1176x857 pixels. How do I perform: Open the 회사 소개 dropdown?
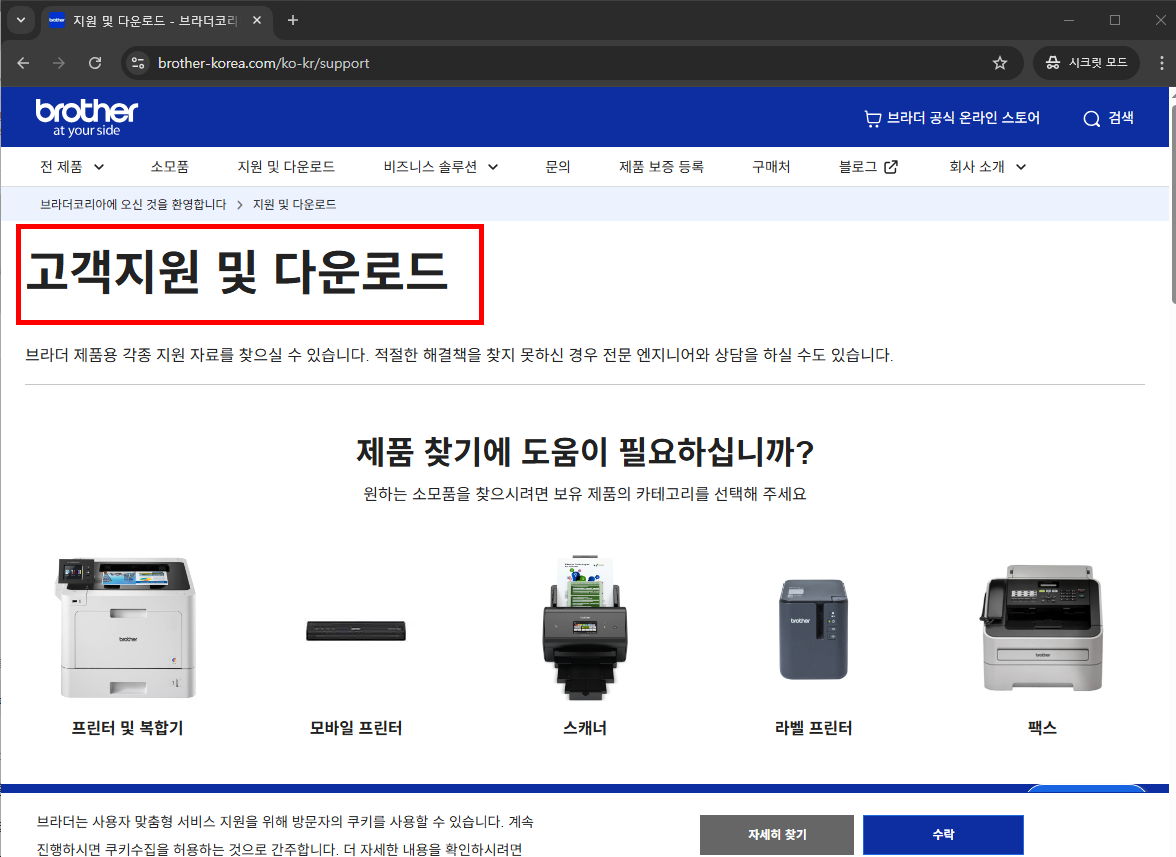click(987, 167)
